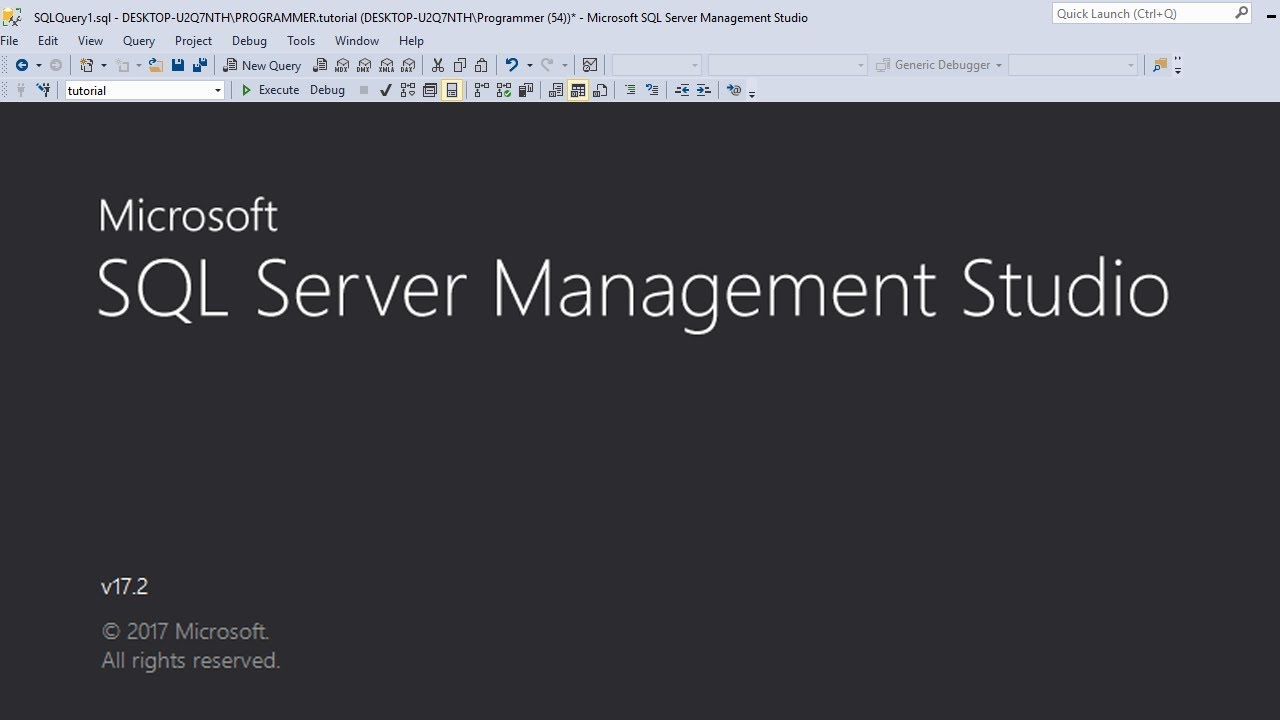Screen dimensions: 1280x720
Task: Open the Project menu
Action: pyautogui.click(x=193, y=41)
